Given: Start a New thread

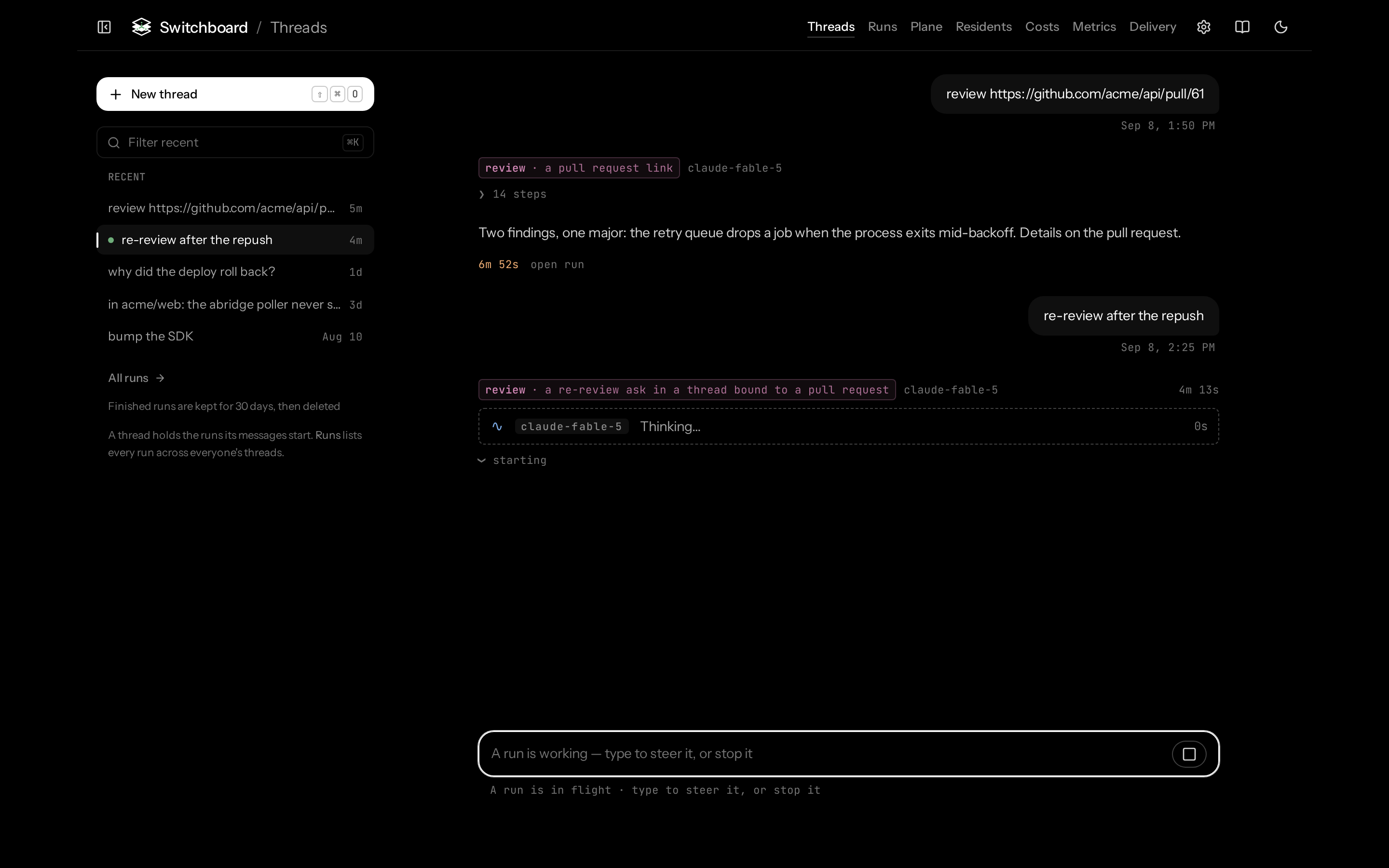Looking at the screenshot, I should pos(235,94).
